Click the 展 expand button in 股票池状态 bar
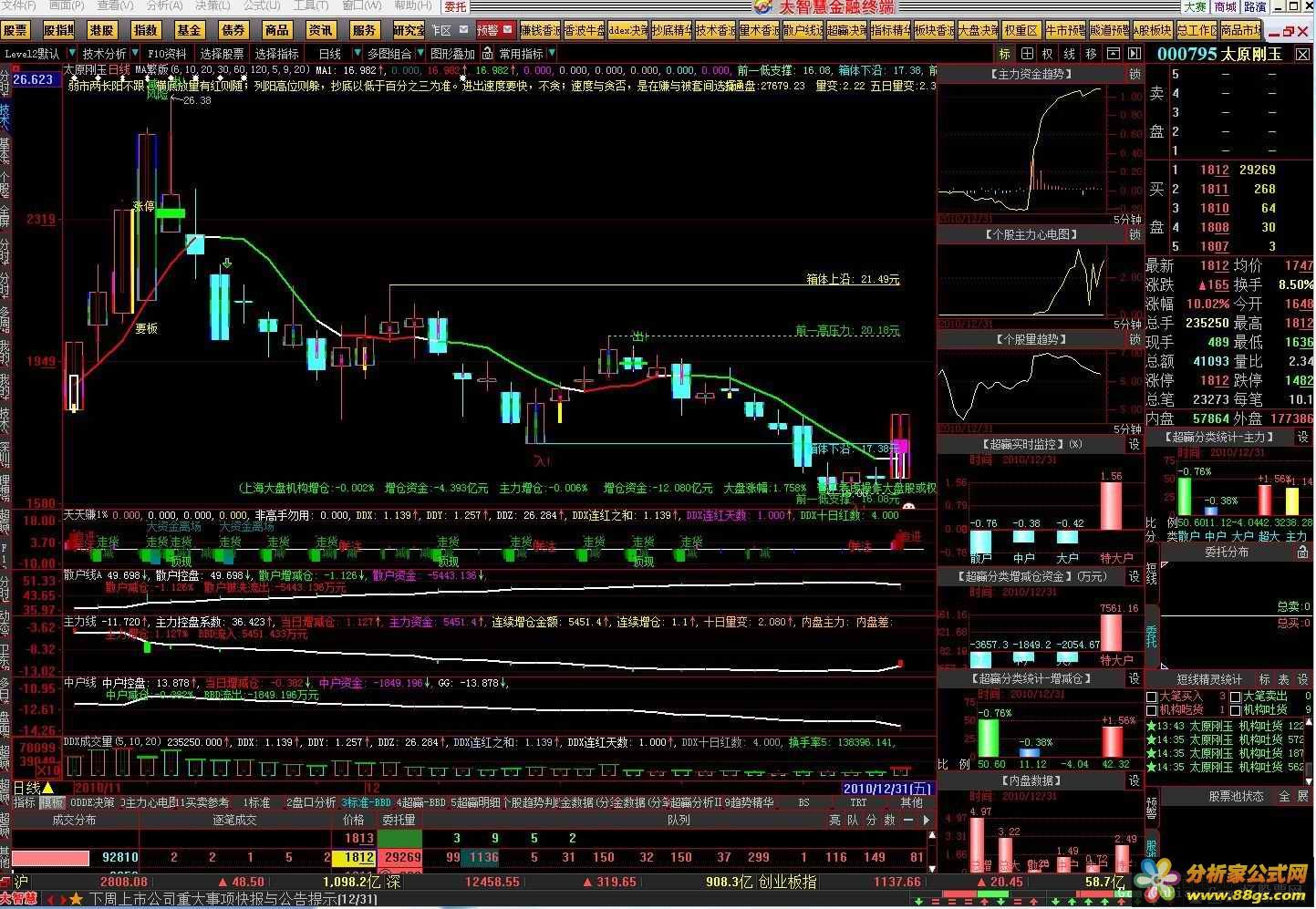 pyautogui.click(x=1303, y=796)
